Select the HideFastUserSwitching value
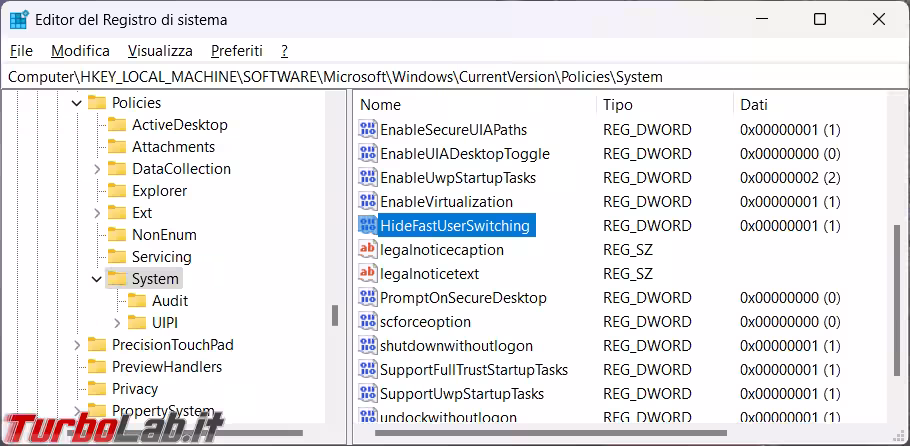Viewport: 910px width, 446px height. [455, 226]
